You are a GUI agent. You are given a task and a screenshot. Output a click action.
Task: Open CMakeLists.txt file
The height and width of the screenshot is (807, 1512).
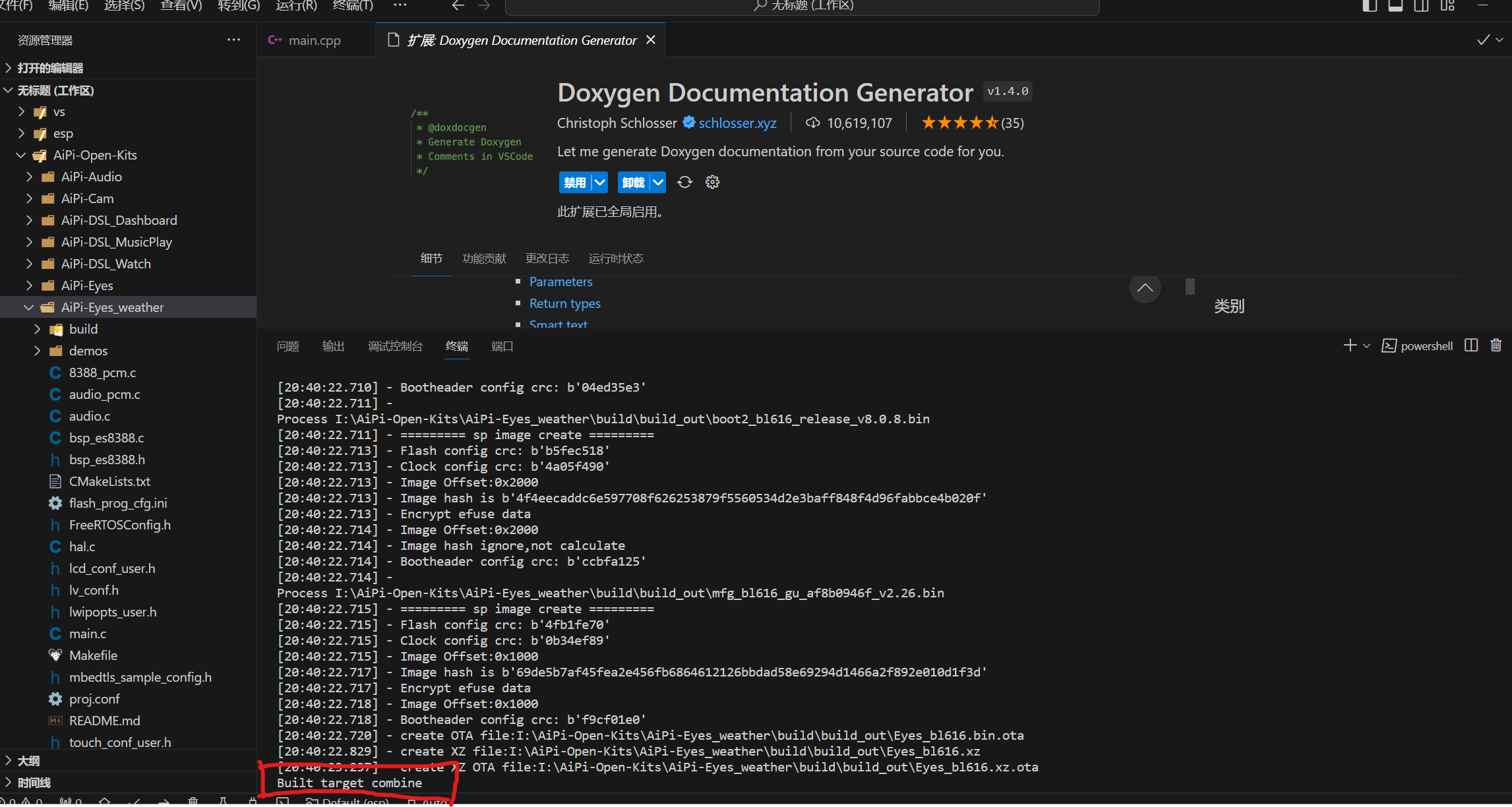[x=128, y=481]
